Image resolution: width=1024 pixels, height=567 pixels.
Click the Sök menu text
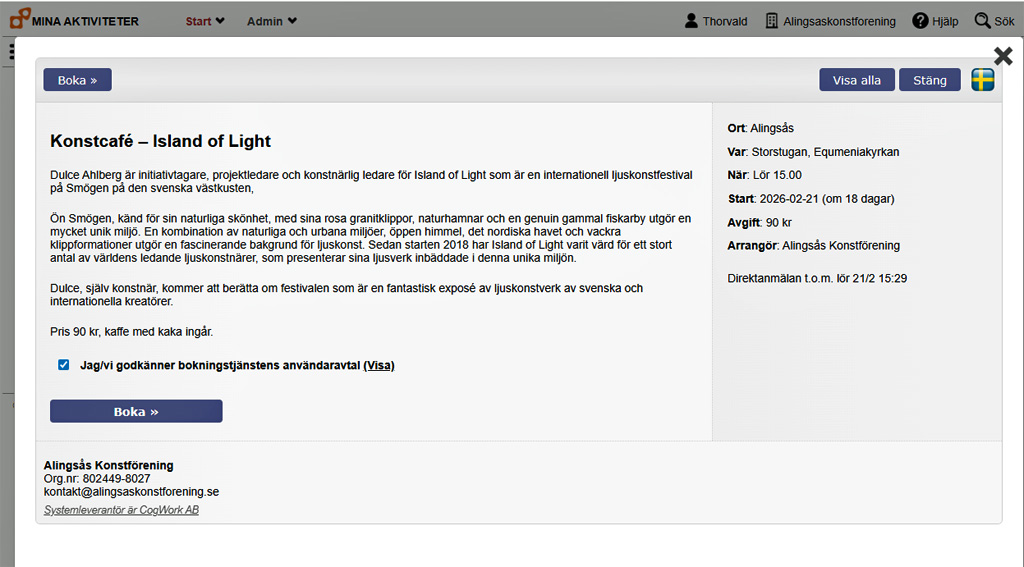point(1004,21)
